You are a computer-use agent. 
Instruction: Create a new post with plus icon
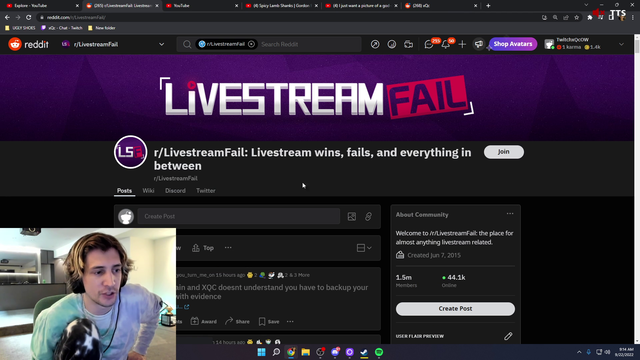[462, 44]
